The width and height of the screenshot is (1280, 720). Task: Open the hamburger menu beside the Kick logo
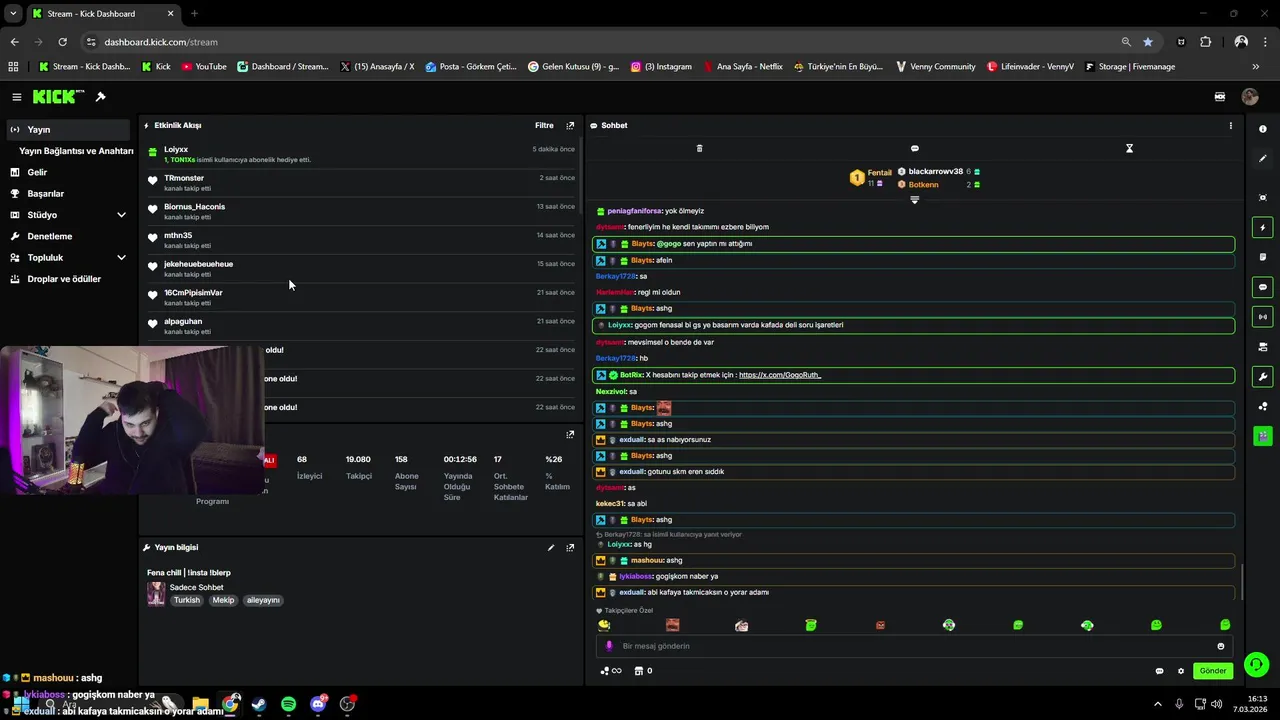pyautogui.click(x=17, y=97)
